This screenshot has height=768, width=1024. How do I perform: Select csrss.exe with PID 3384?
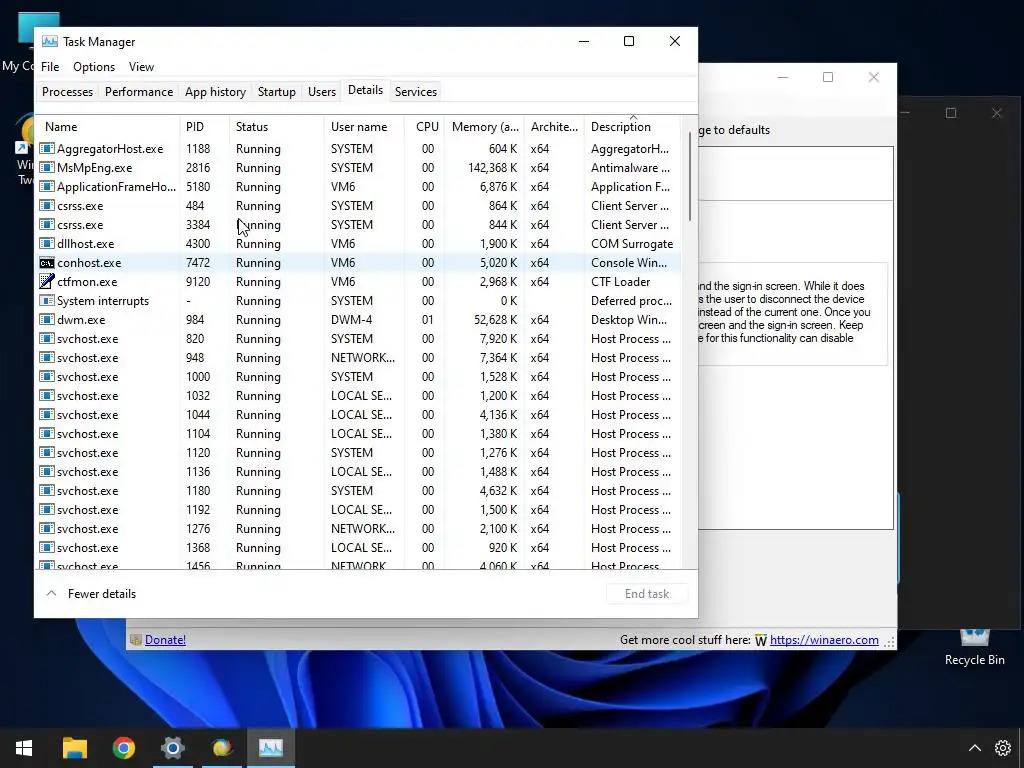[x=359, y=225]
